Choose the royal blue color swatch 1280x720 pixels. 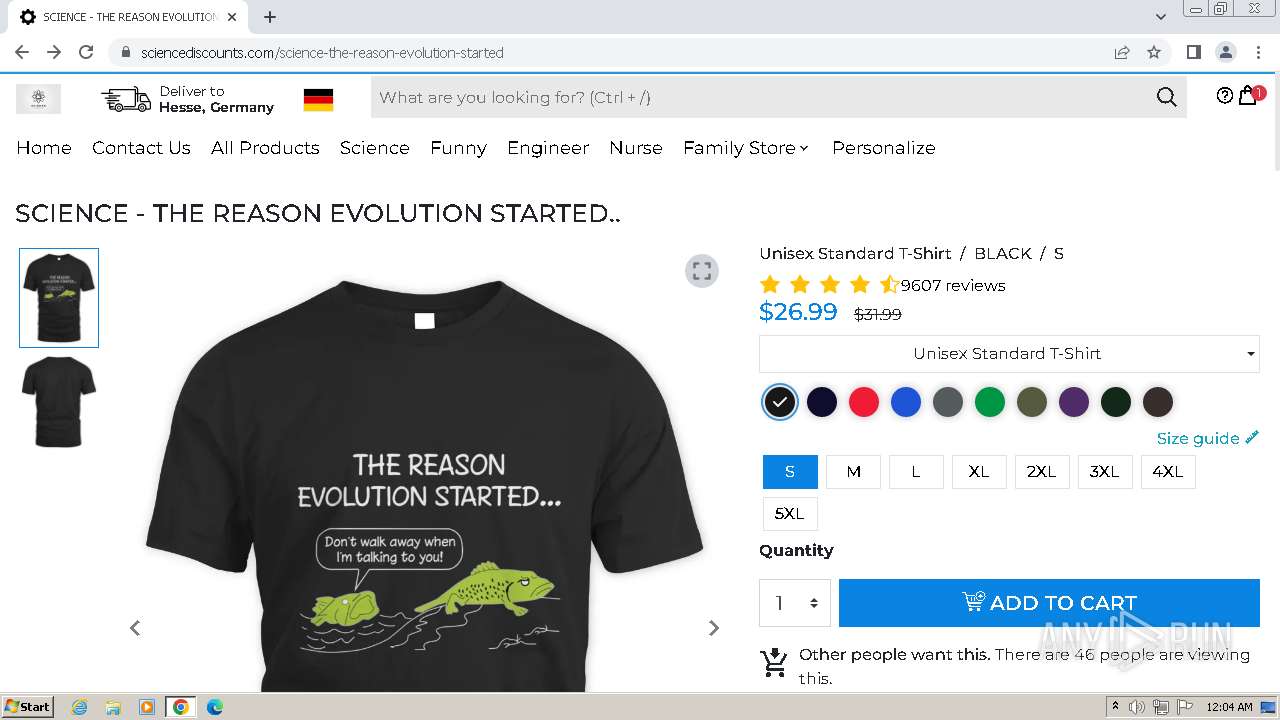coord(906,402)
